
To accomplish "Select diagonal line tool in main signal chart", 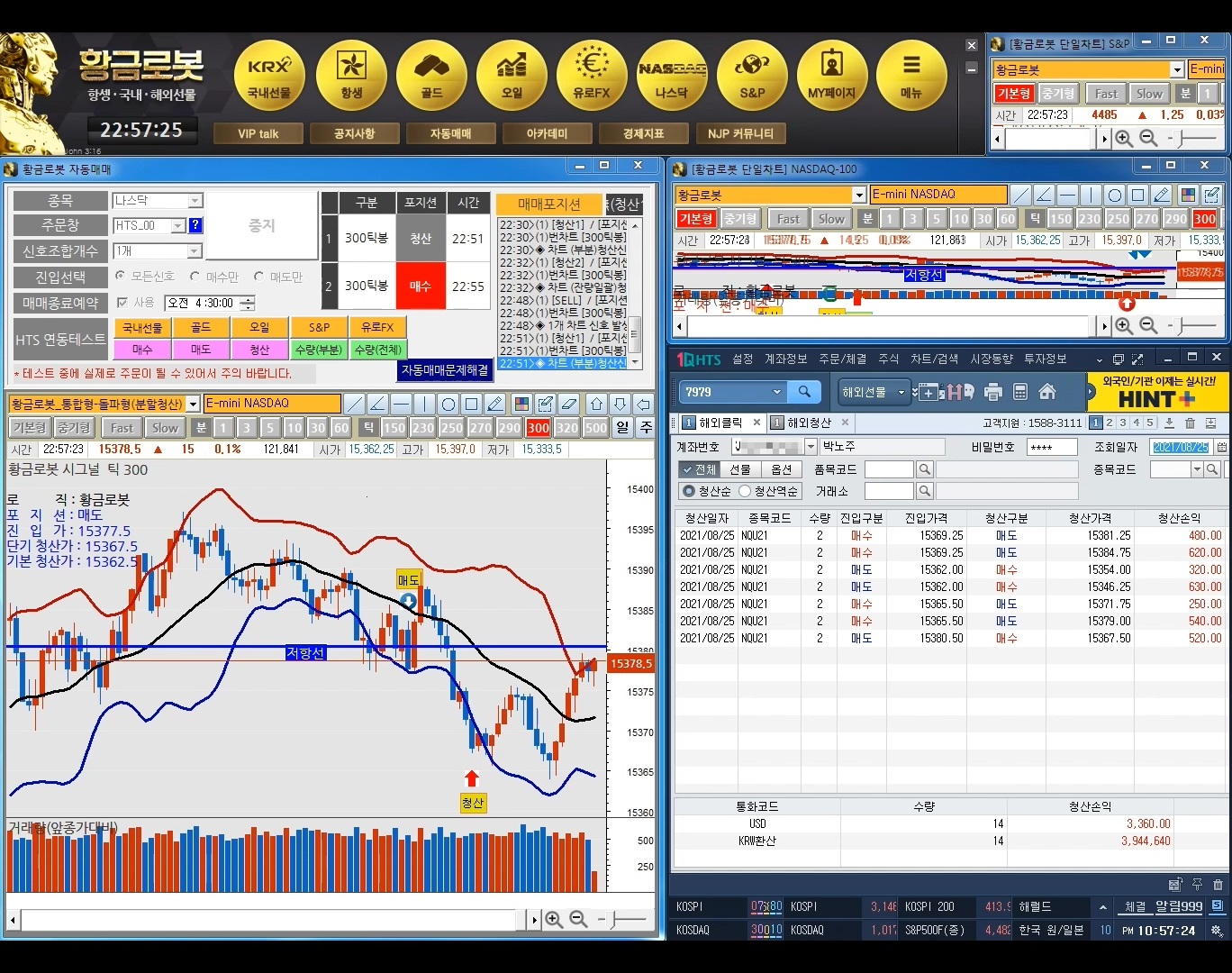I will (355, 404).
